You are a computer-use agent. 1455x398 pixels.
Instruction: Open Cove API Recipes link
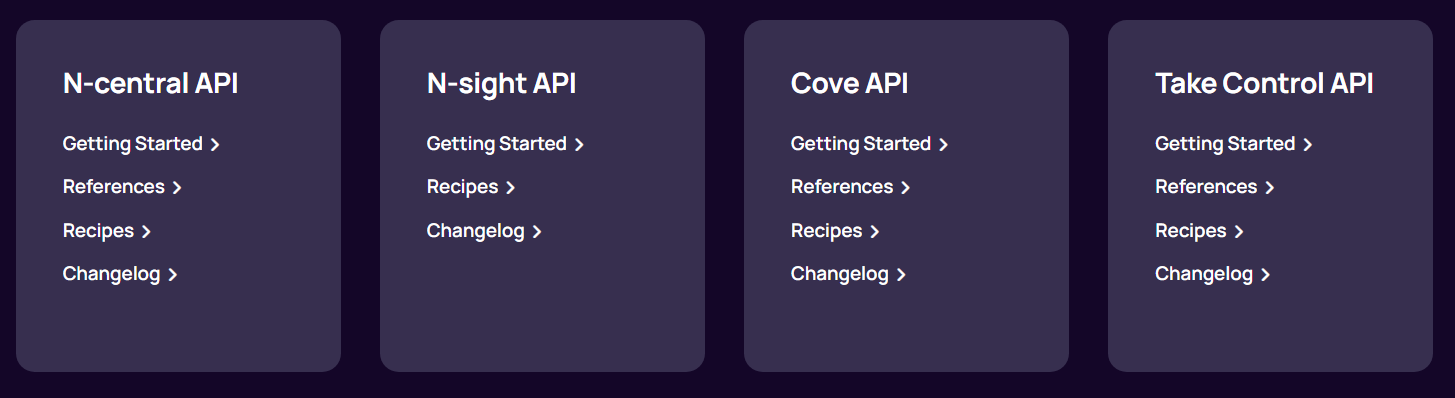coord(835,231)
